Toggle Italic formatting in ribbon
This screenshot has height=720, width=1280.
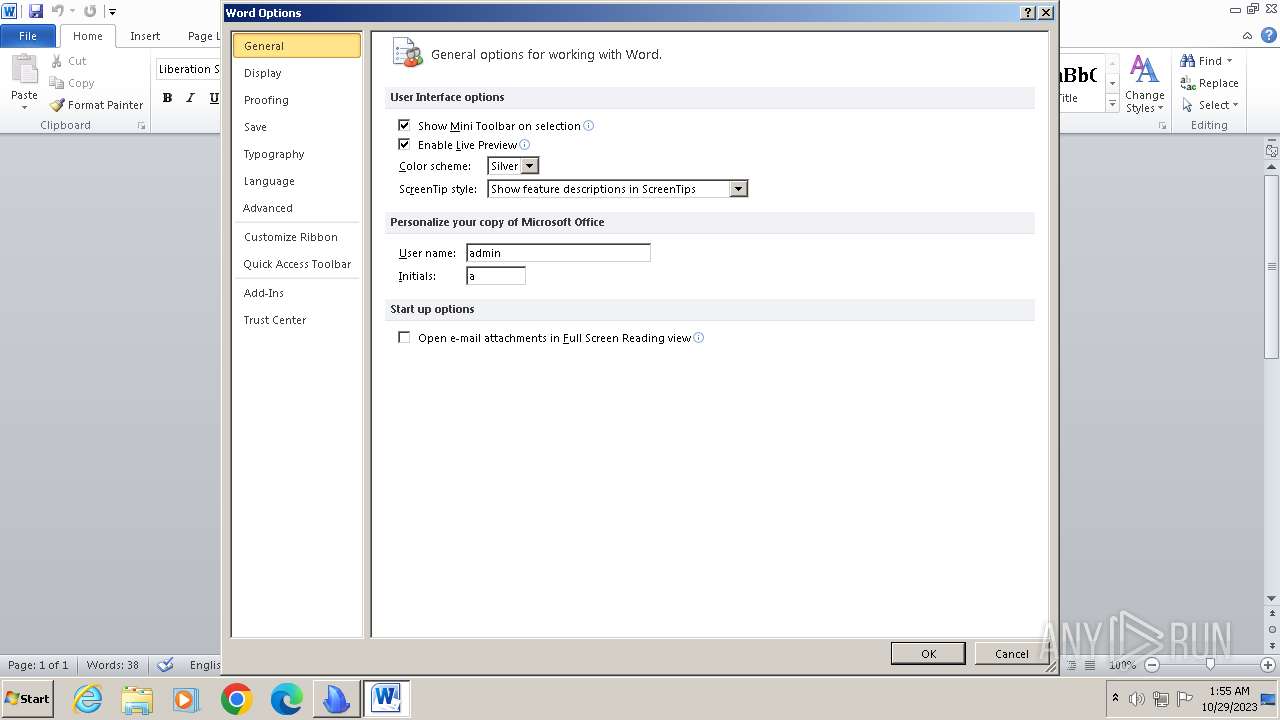click(x=190, y=98)
